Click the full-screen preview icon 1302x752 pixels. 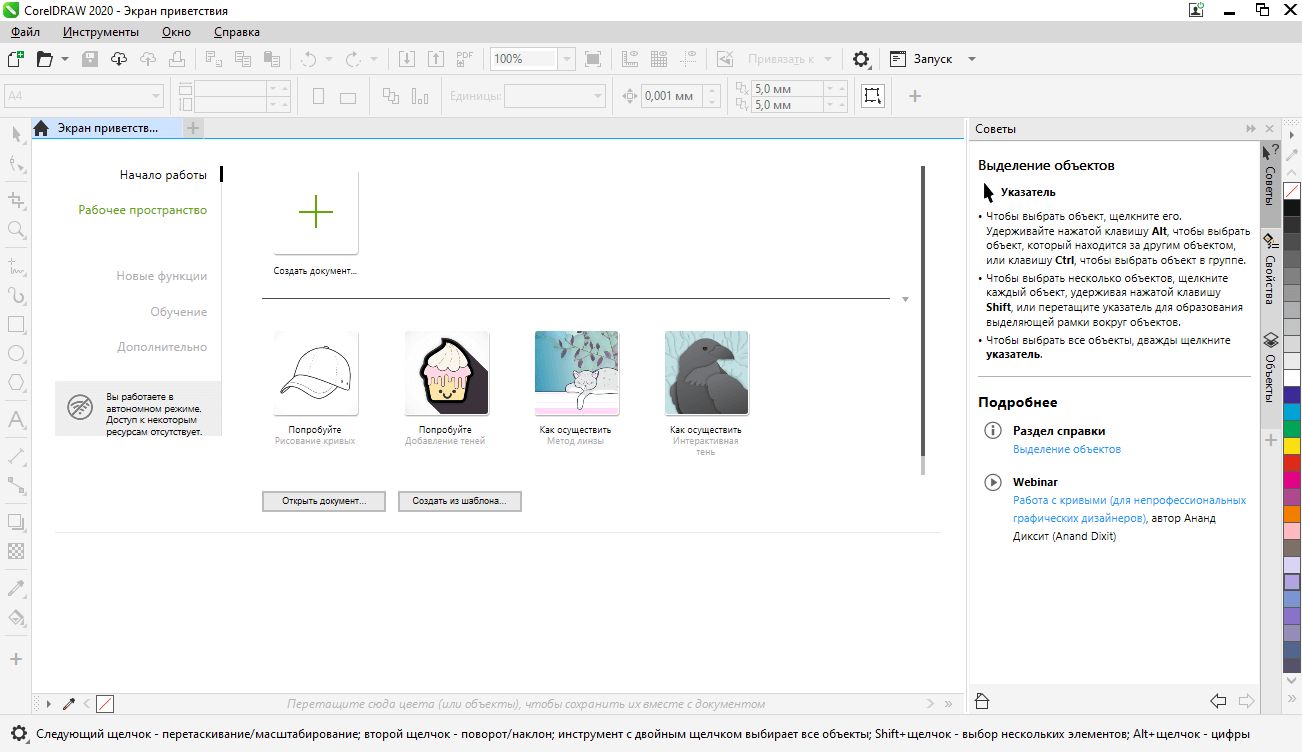point(593,59)
